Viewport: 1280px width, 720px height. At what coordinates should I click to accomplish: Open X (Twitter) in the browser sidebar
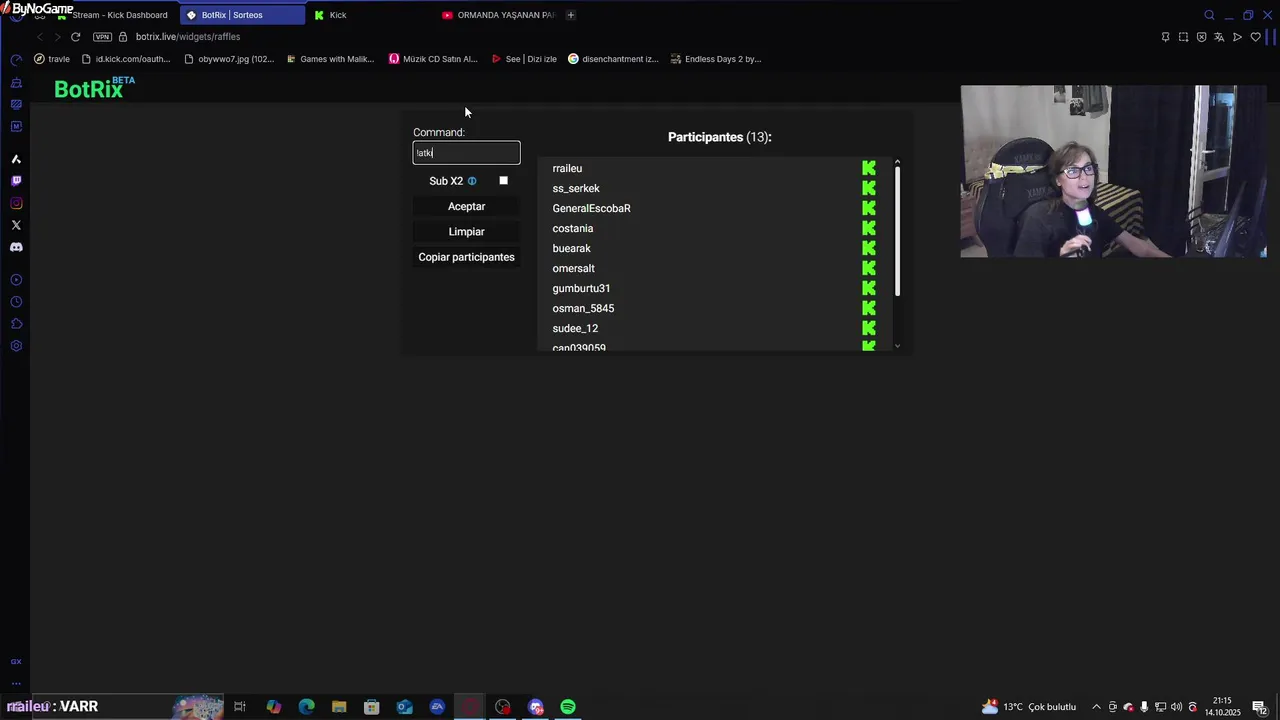(x=16, y=225)
